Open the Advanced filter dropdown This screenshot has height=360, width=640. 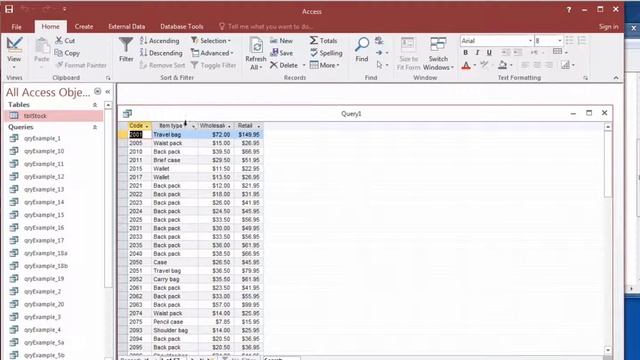point(212,53)
